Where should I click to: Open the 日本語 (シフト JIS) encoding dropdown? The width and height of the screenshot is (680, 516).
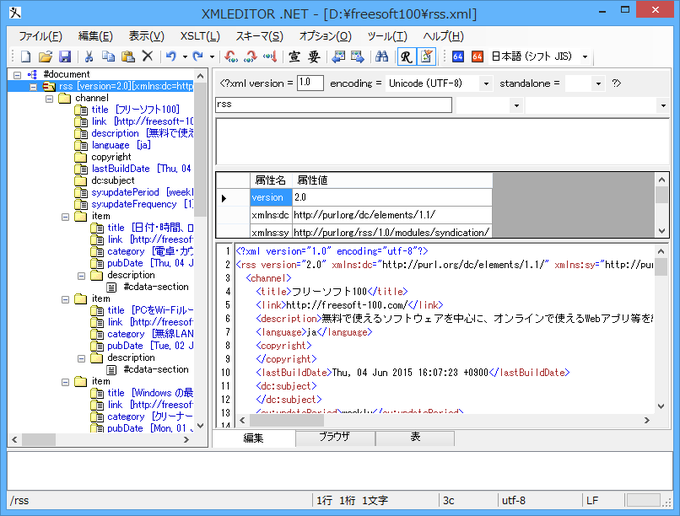click(585, 57)
